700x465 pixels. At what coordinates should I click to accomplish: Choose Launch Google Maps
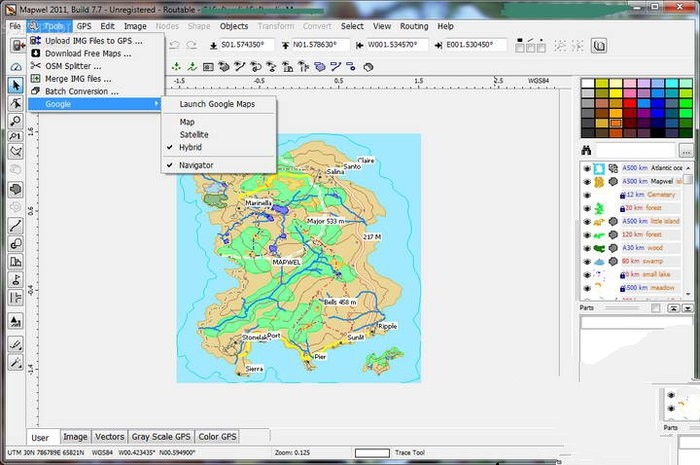point(219,104)
